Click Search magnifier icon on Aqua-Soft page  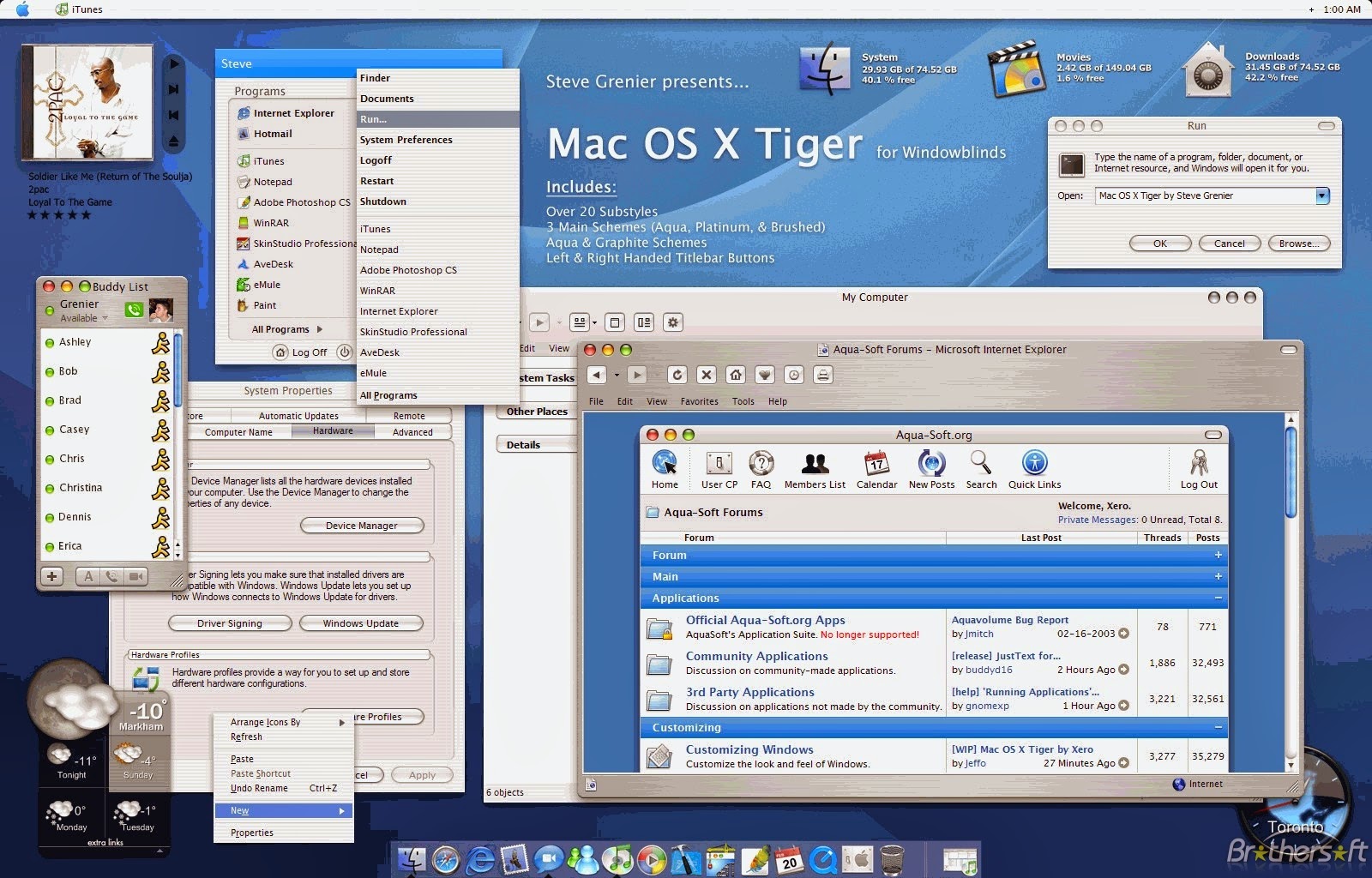[981, 464]
